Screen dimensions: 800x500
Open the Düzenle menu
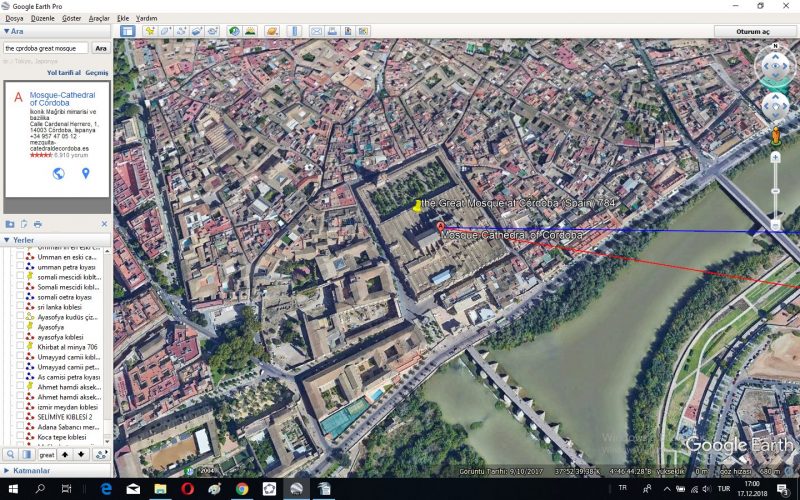pyautogui.click(x=42, y=18)
